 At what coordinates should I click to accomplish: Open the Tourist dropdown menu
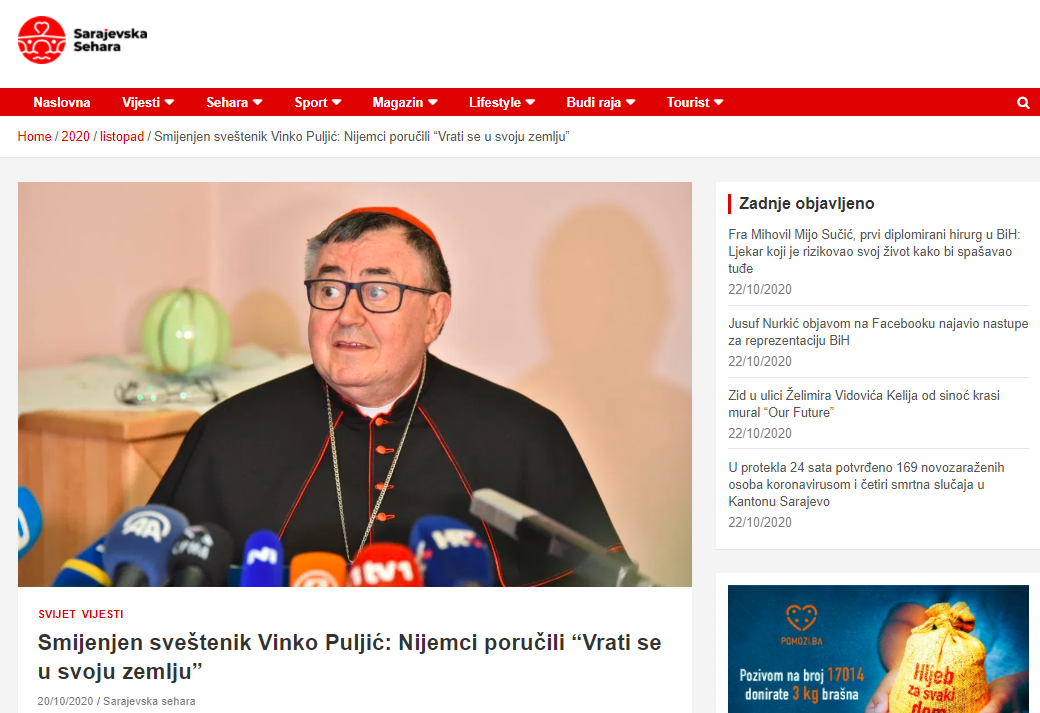(x=694, y=102)
